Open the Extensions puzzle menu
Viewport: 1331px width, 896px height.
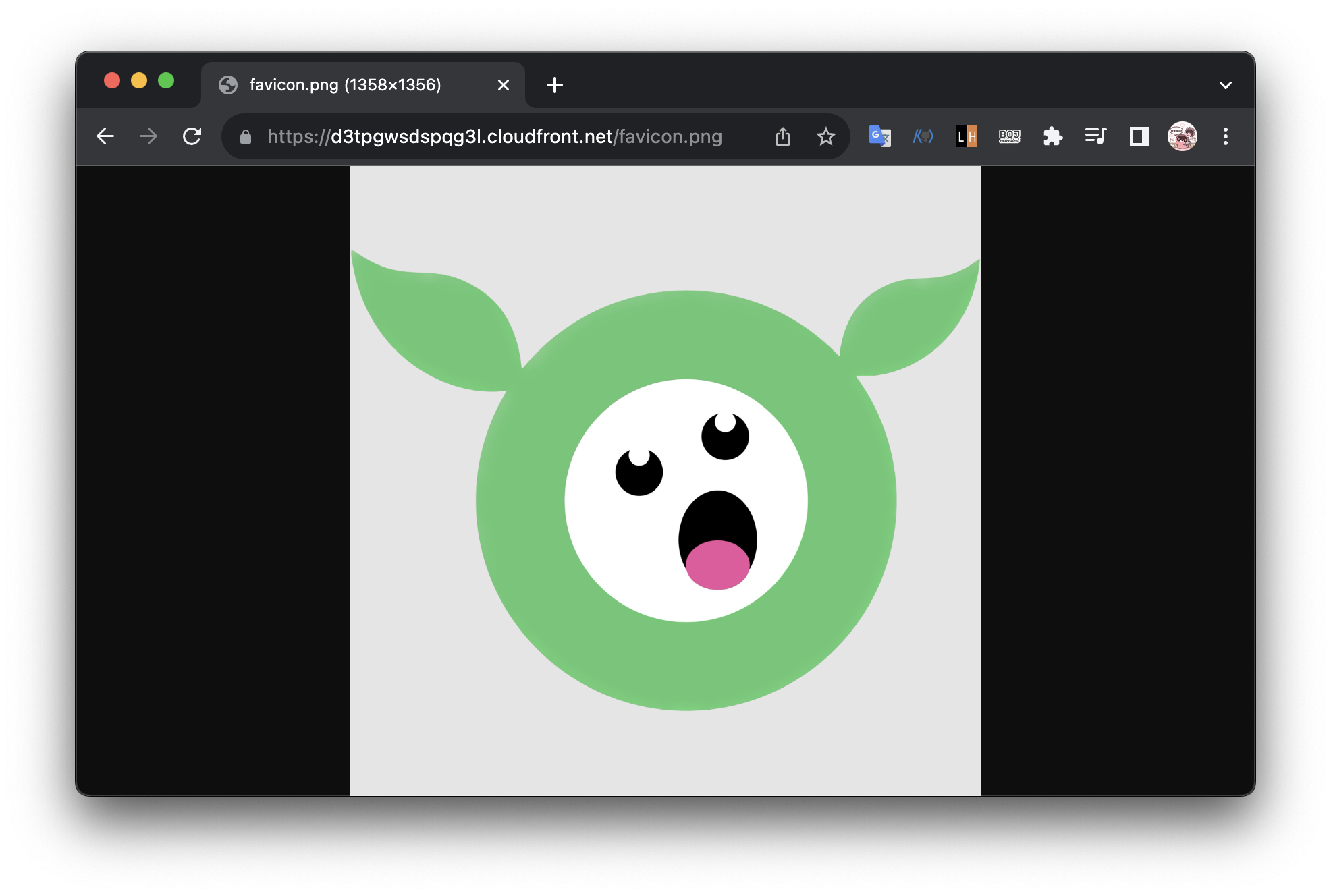(1053, 136)
